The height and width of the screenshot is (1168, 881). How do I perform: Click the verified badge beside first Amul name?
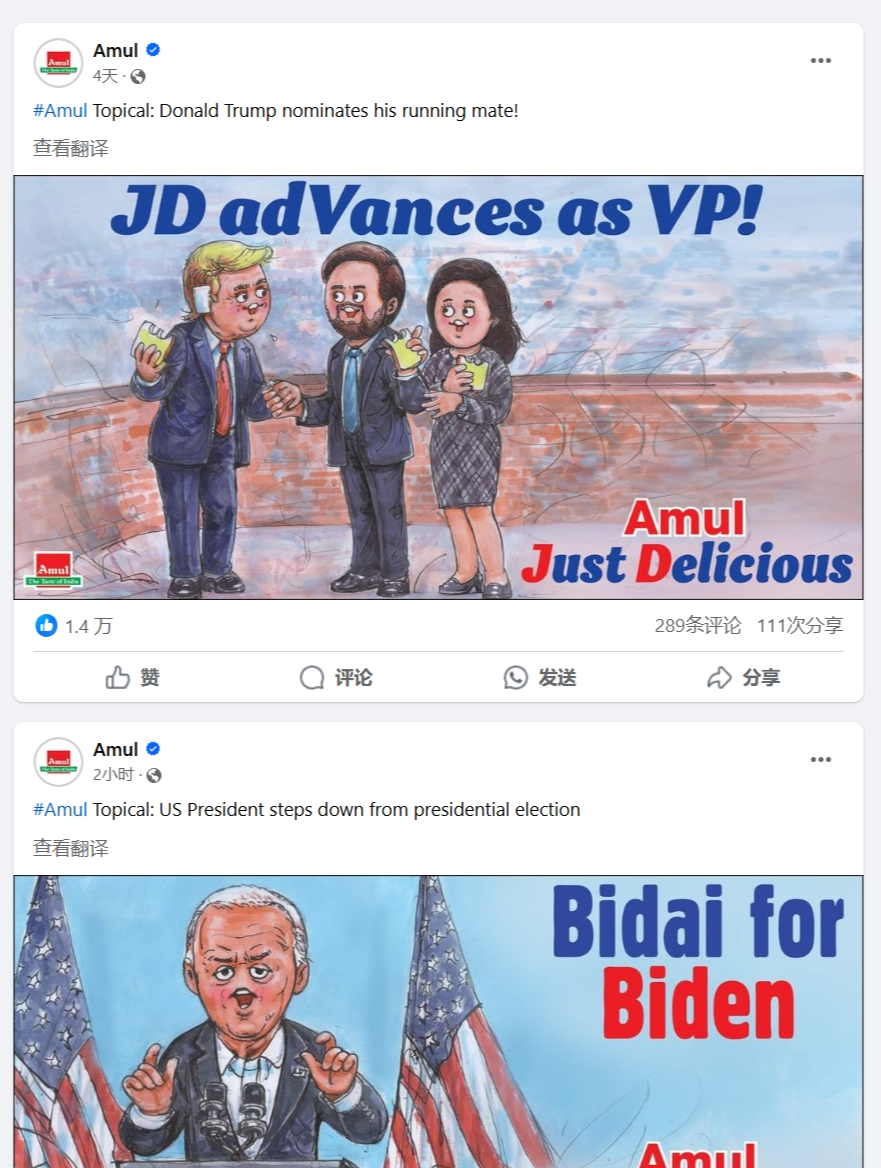(x=153, y=50)
